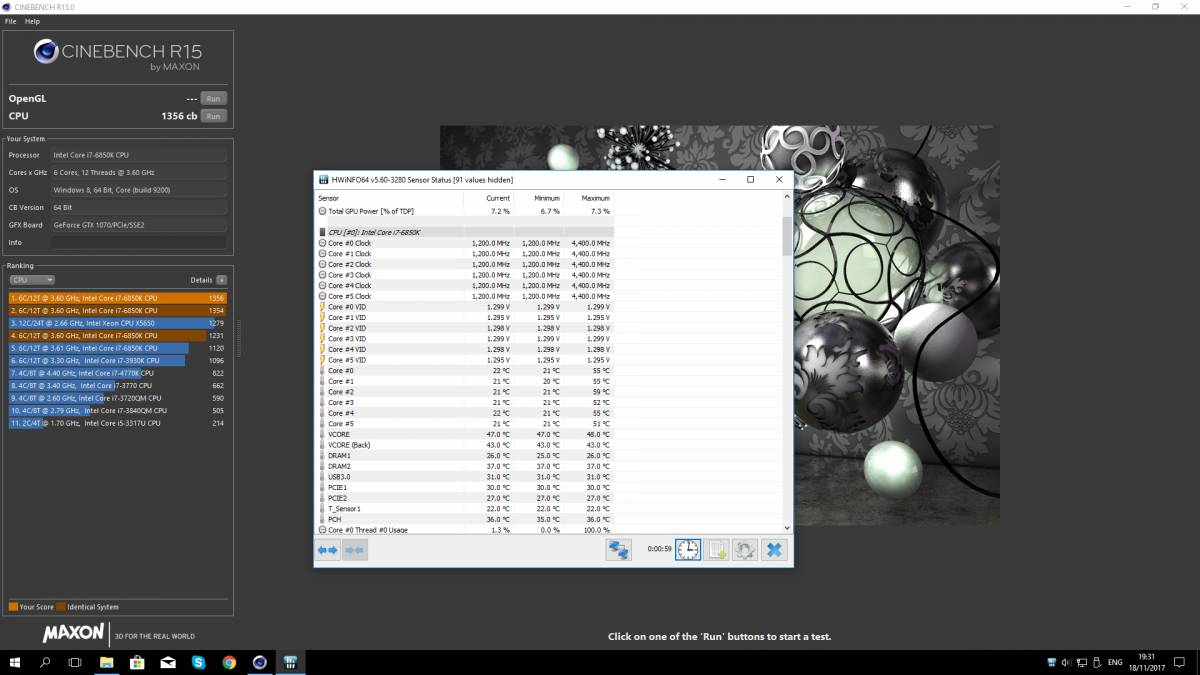The width and height of the screenshot is (1200, 675).
Task: Open the File menu in Cinebench
Action: pyautogui.click(x=10, y=21)
